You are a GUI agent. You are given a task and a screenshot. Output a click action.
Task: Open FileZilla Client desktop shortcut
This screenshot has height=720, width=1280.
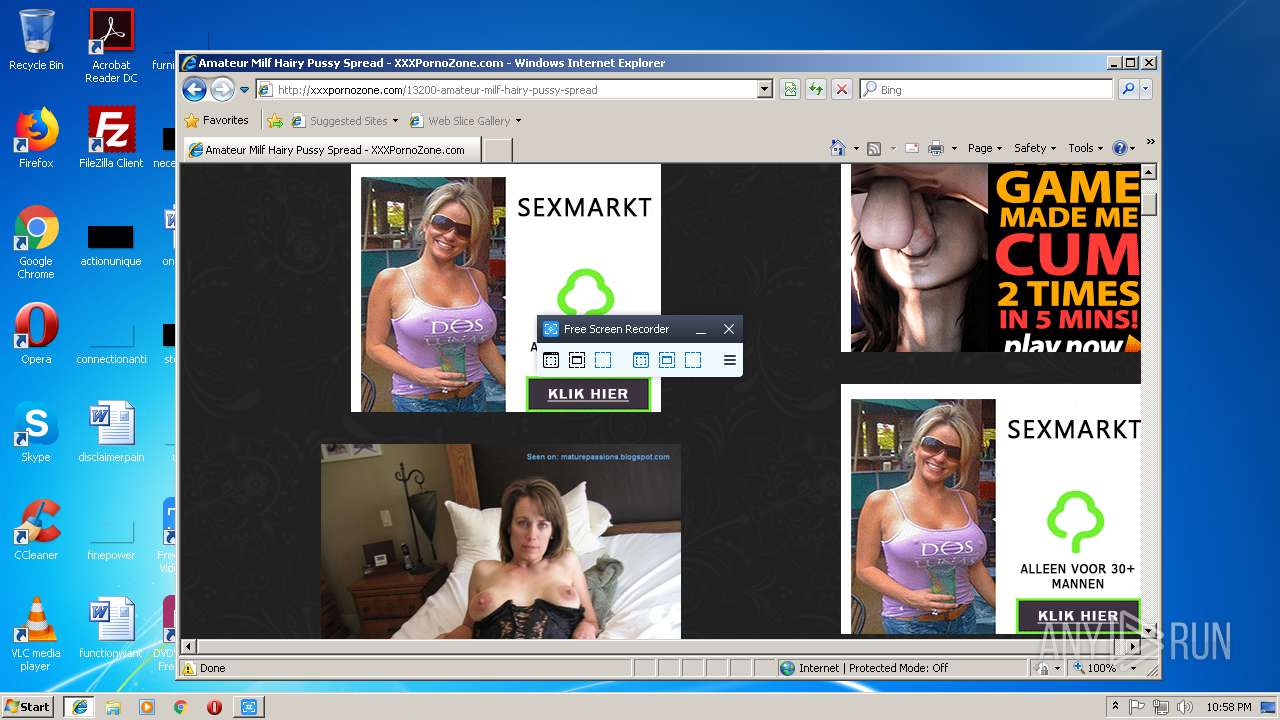[111, 138]
